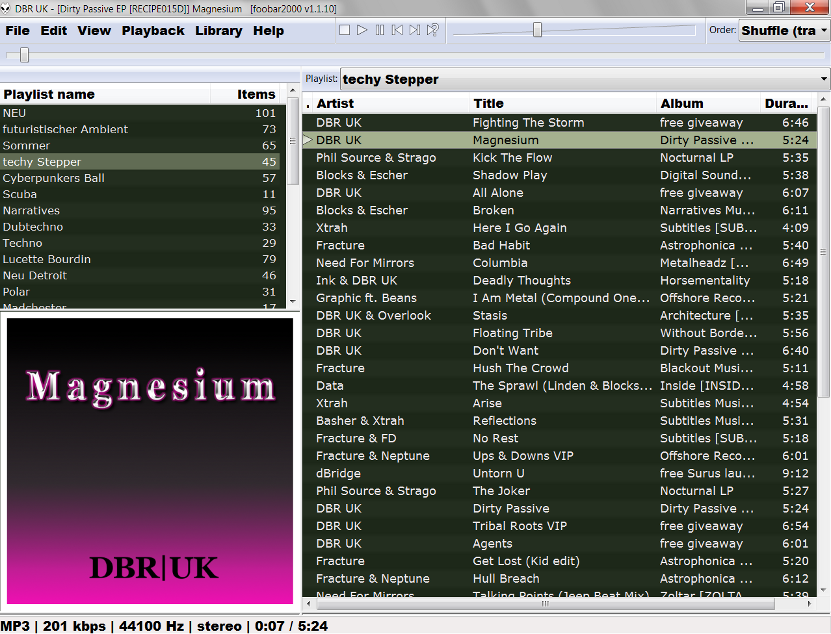The image size is (831, 634).
Task: Select the track Untorn U
Action: click(559, 473)
